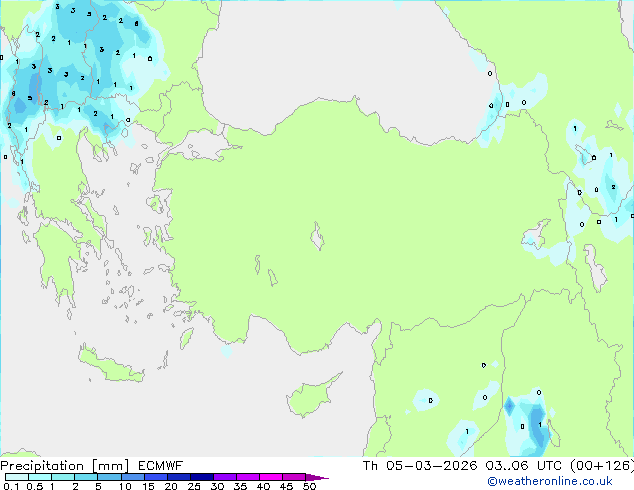Click the '50' legend tick label
The image size is (634, 490).
(309, 486)
